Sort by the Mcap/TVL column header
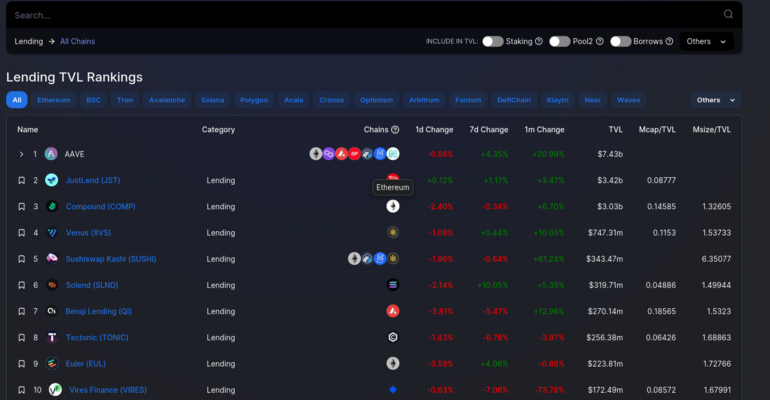 [657, 130]
